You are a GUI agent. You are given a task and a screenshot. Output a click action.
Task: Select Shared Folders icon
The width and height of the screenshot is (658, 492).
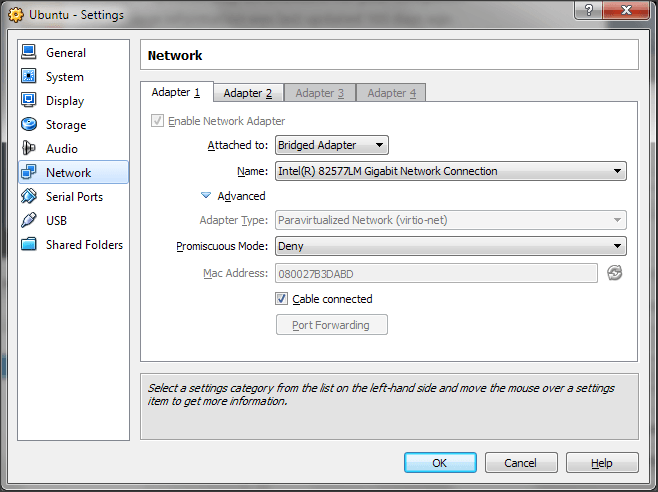click(x=28, y=244)
